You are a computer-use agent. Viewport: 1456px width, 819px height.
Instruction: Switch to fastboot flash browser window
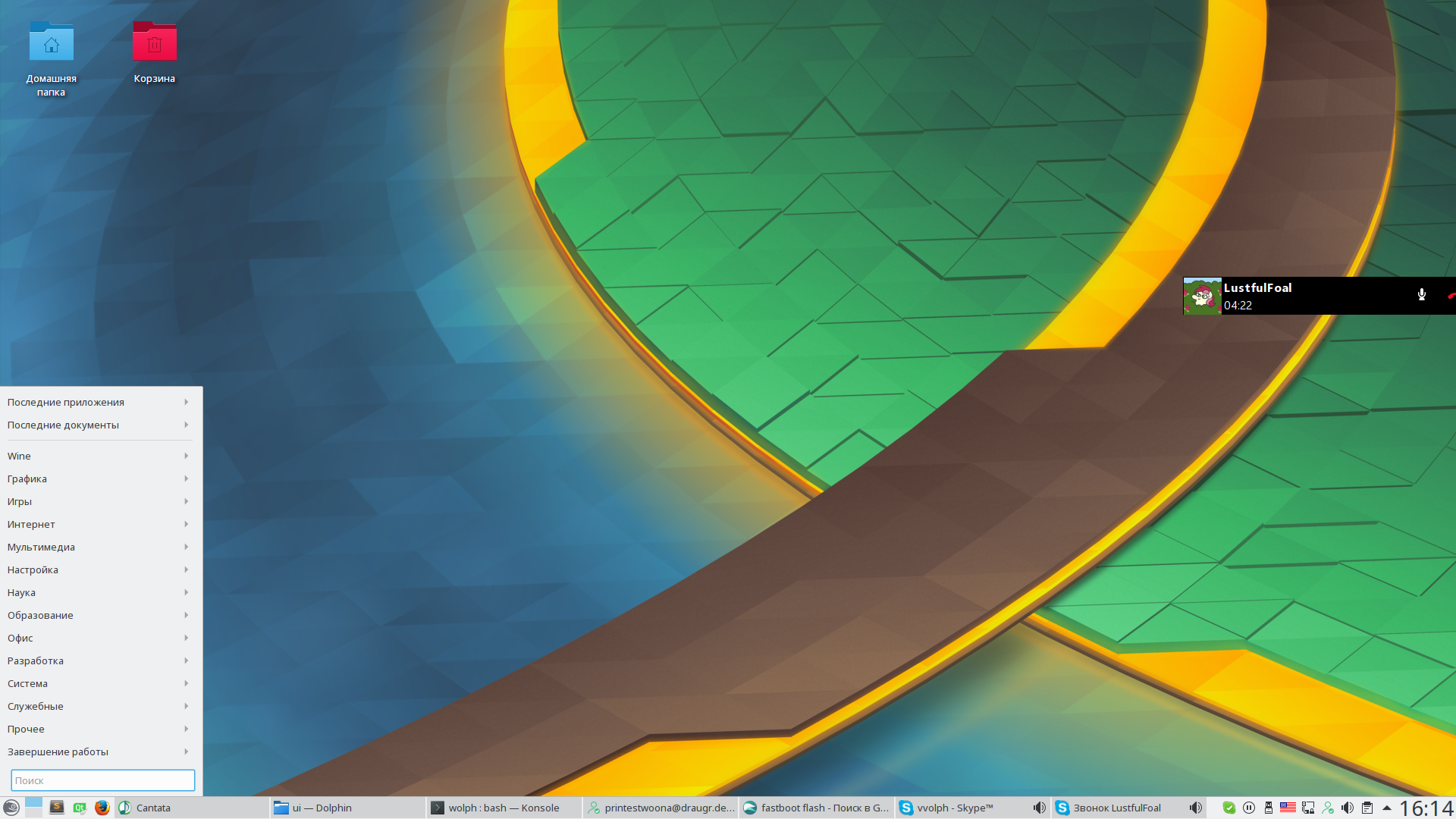pos(817,808)
